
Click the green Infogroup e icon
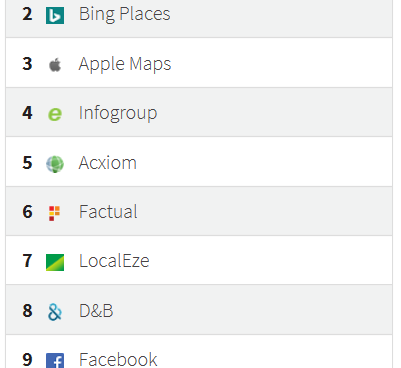55,114
